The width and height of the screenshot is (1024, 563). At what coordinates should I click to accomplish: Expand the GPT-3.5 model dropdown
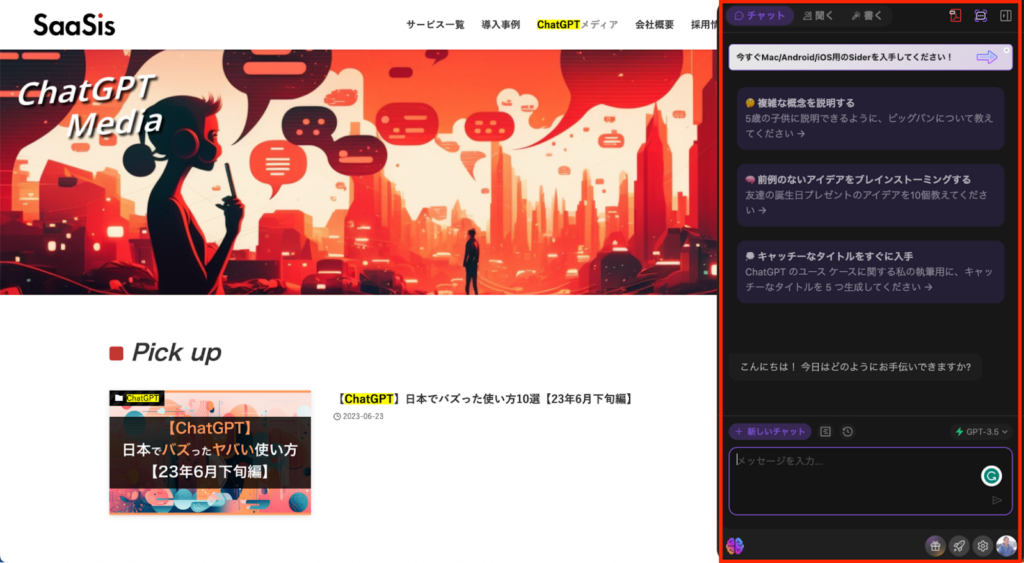981,432
